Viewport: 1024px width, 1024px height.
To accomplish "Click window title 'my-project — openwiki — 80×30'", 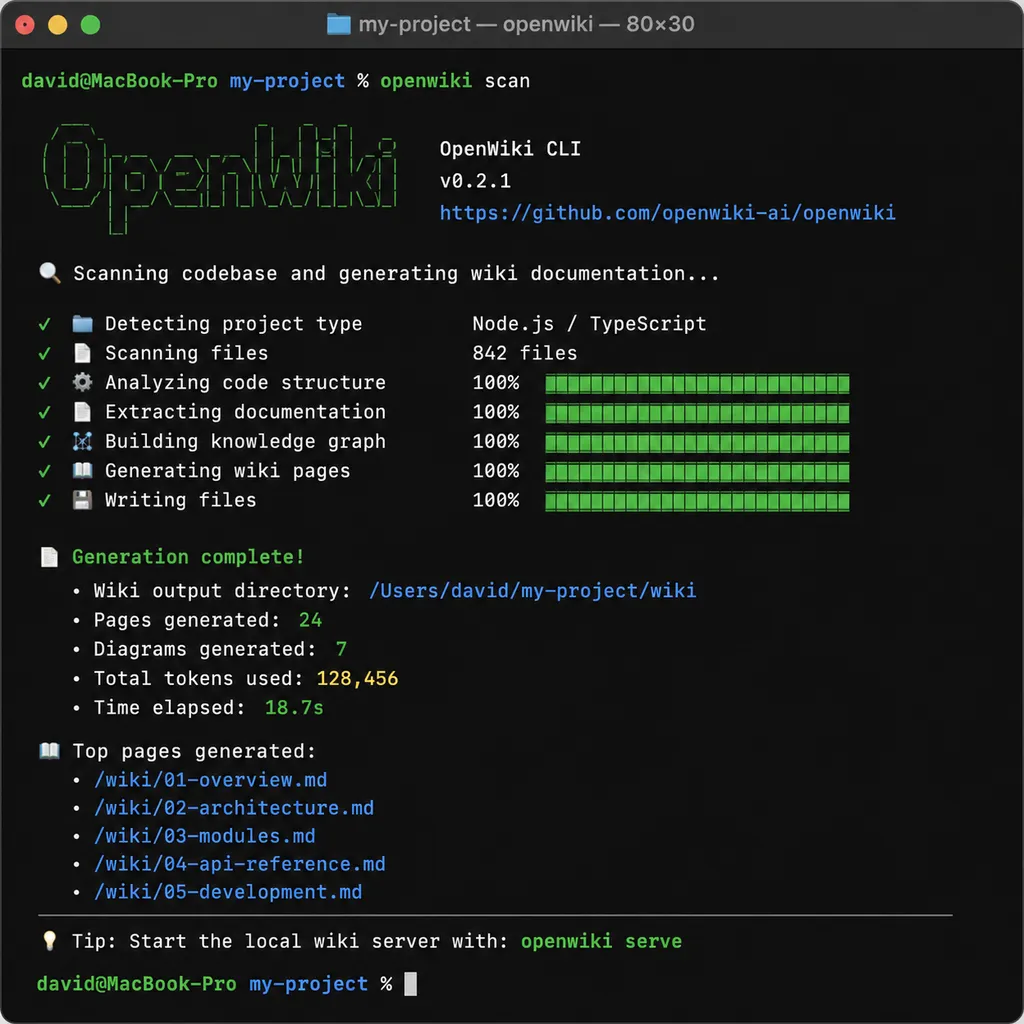I will (526, 24).
